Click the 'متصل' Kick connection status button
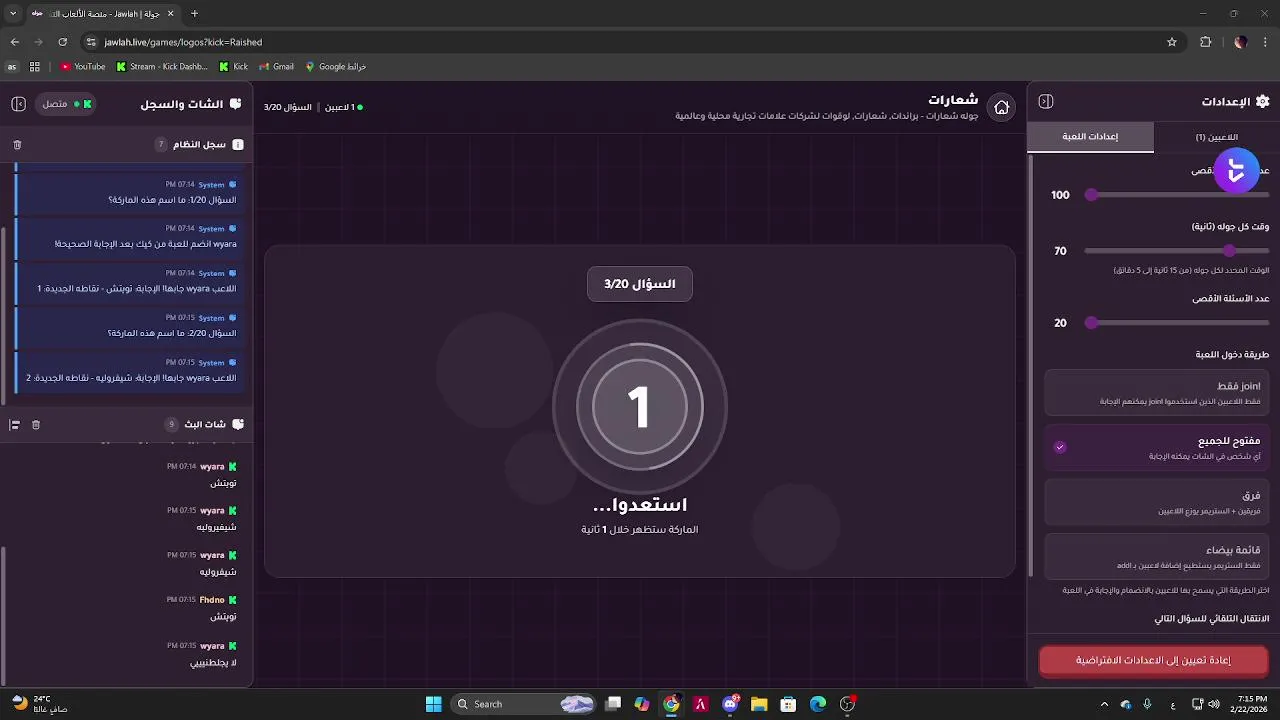1280x720 pixels. (x=67, y=104)
